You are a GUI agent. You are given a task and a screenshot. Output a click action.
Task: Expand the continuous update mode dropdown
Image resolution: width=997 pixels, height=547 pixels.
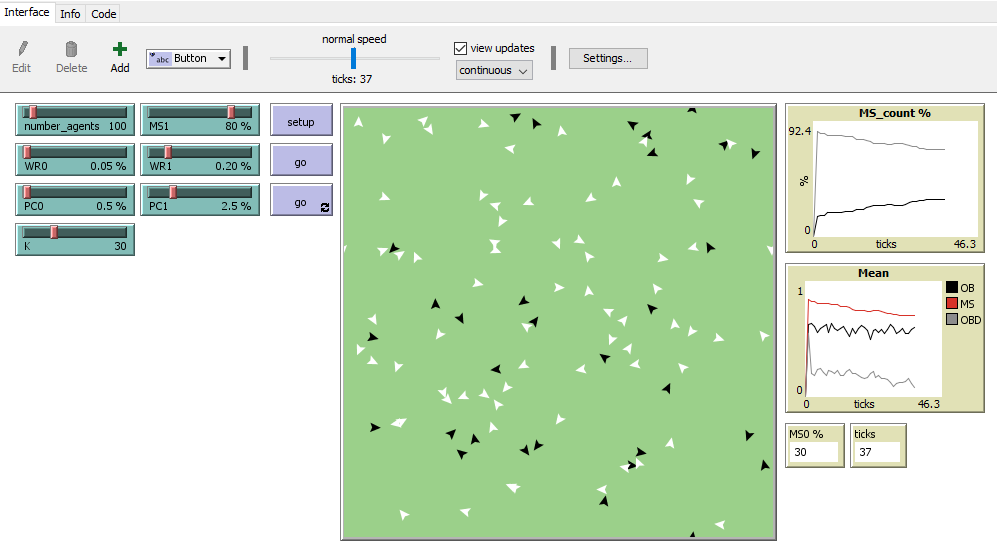coord(494,70)
